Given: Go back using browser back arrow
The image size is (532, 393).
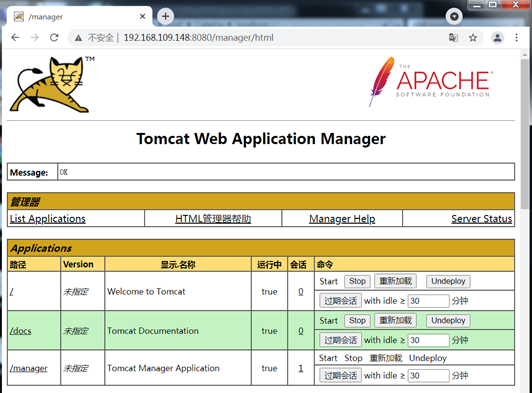Looking at the screenshot, I should tap(15, 37).
